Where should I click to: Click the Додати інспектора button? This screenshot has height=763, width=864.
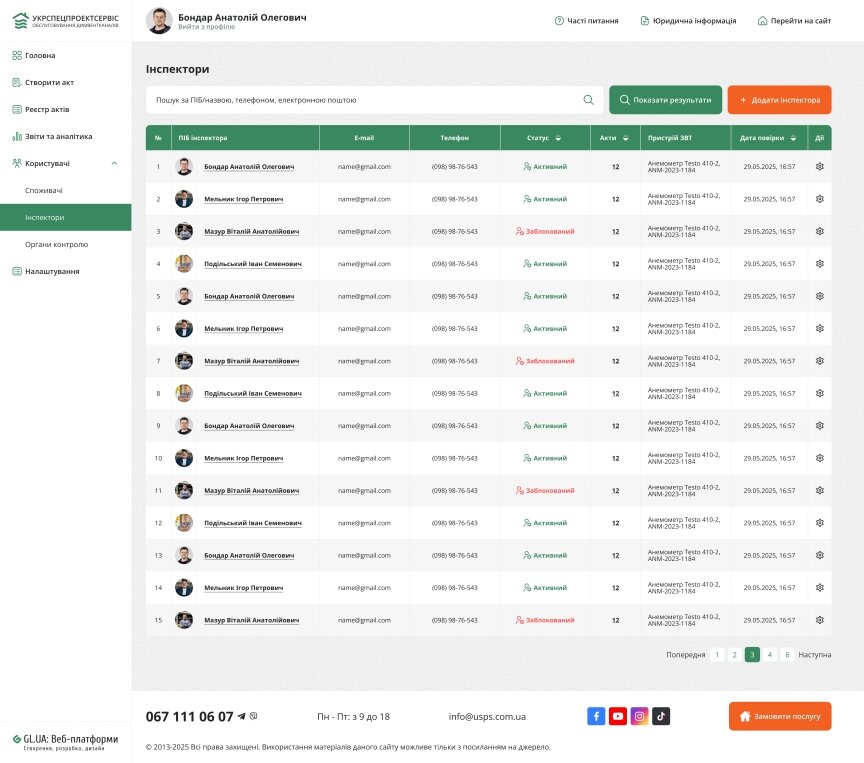pos(779,100)
